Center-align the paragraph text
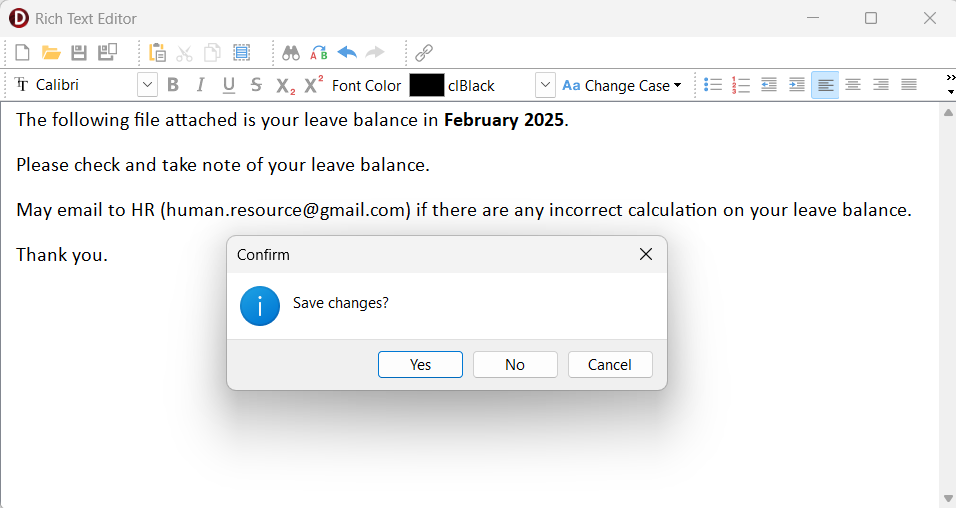This screenshot has height=508, width=956. [853, 85]
